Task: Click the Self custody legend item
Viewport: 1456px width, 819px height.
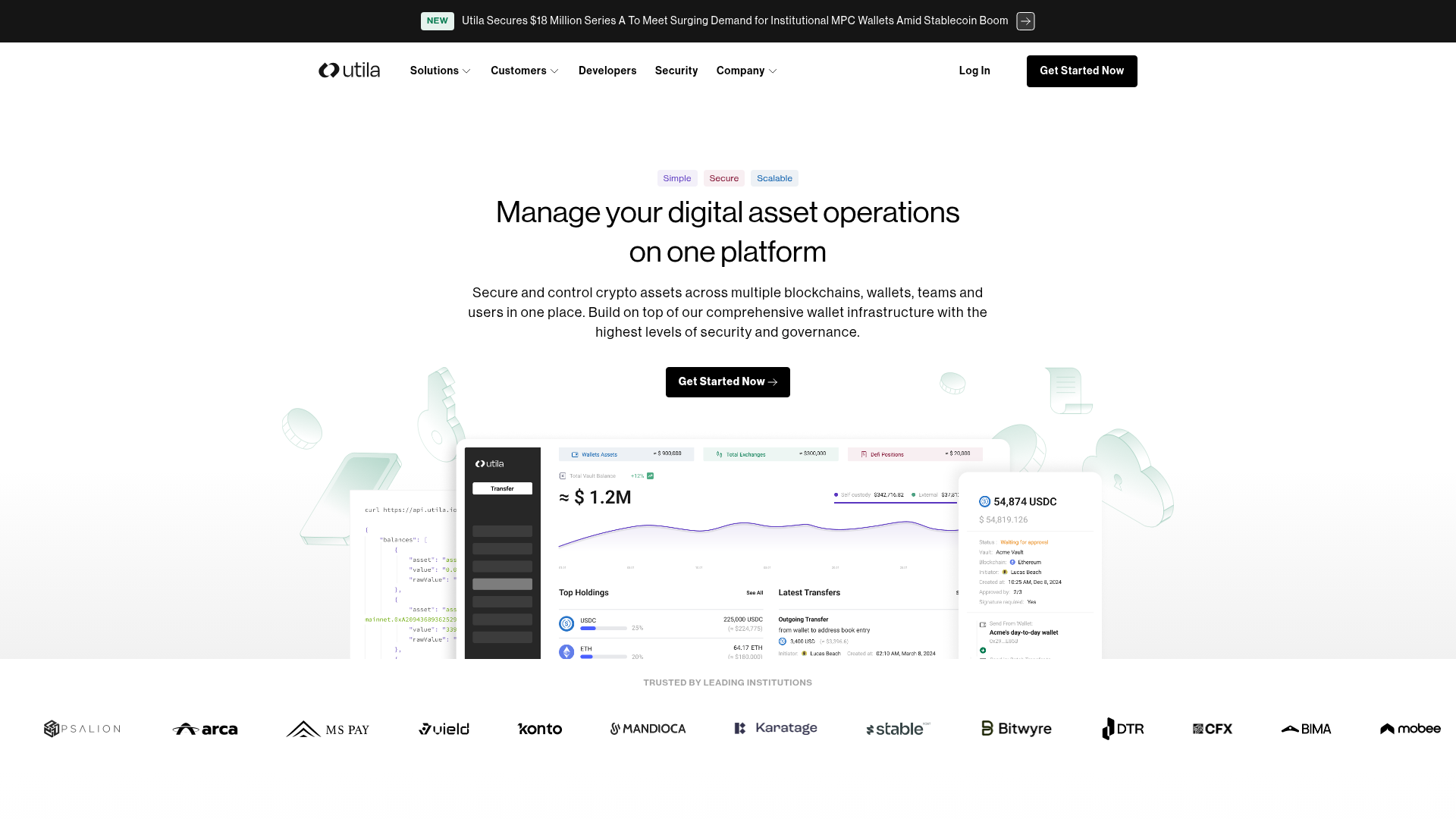Action: pyautogui.click(x=869, y=495)
